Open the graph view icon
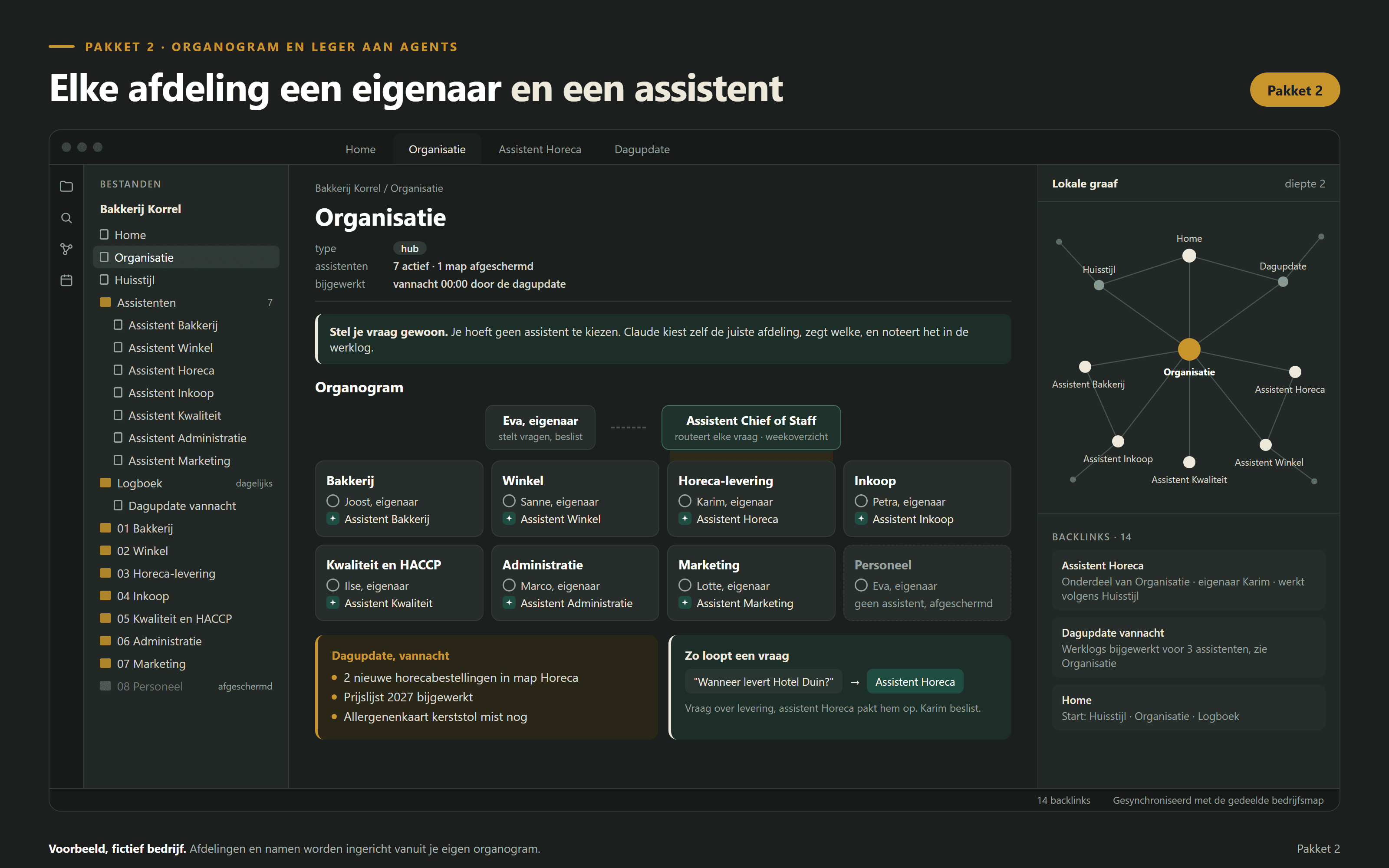 66,249
